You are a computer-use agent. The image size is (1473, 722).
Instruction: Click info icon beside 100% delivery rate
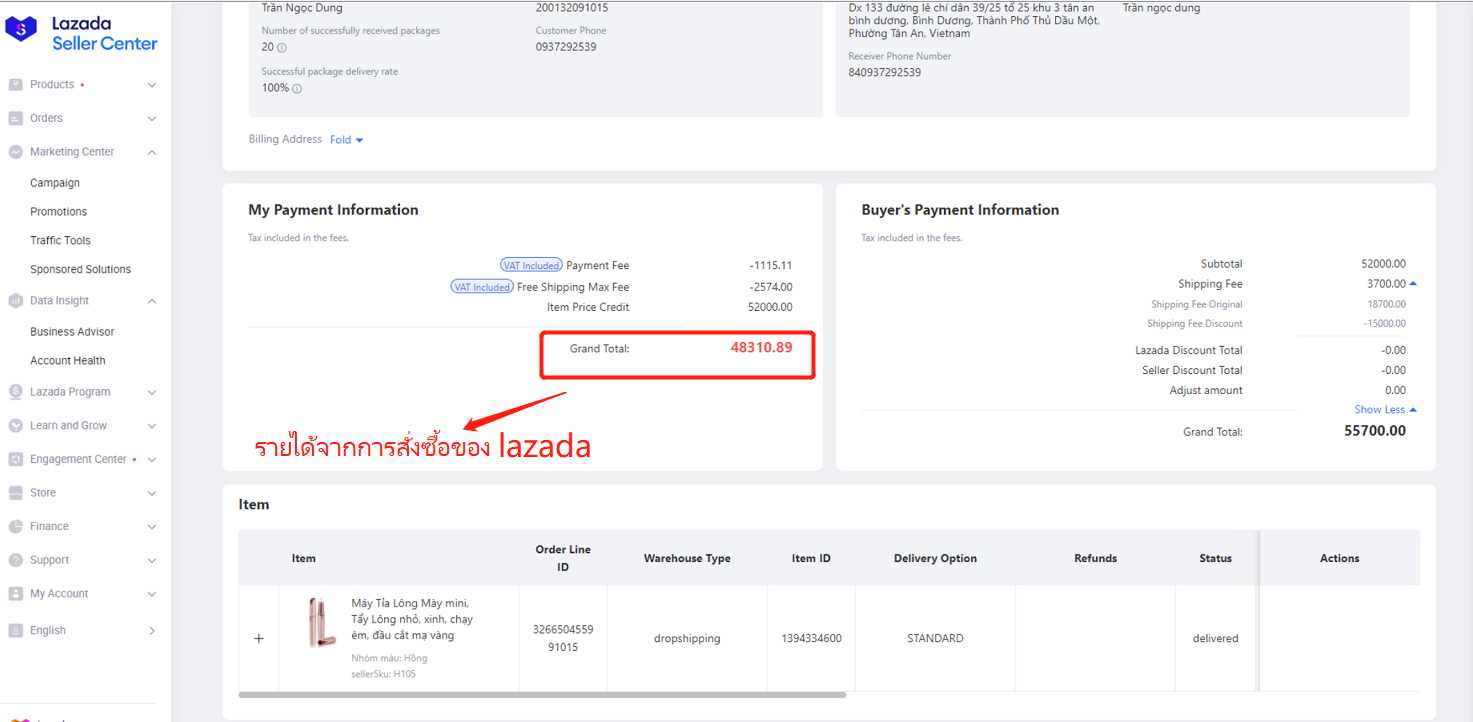tap(297, 89)
